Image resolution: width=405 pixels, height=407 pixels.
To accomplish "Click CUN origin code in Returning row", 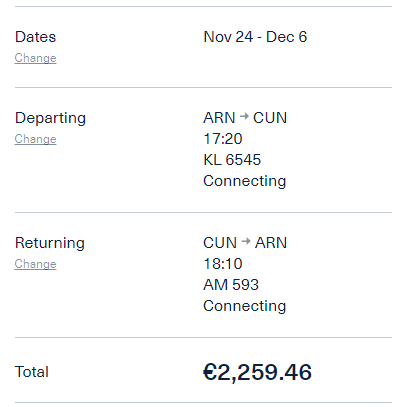I will click(220, 243).
